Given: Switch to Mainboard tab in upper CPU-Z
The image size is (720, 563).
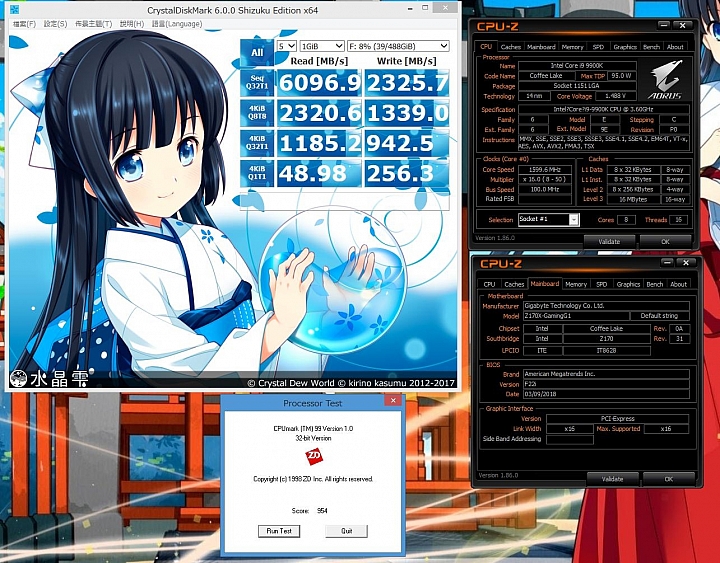Looking at the screenshot, I should pyautogui.click(x=541, y=47).
